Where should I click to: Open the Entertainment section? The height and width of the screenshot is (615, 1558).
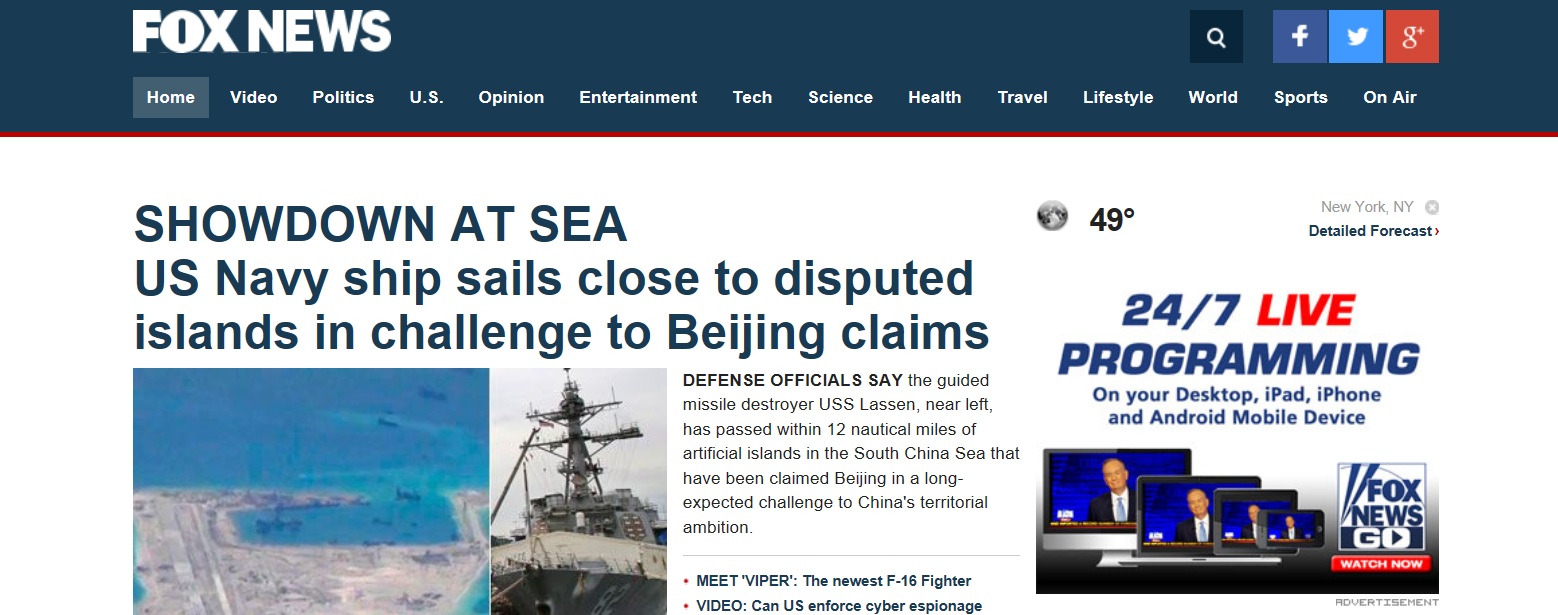[638, 97]
